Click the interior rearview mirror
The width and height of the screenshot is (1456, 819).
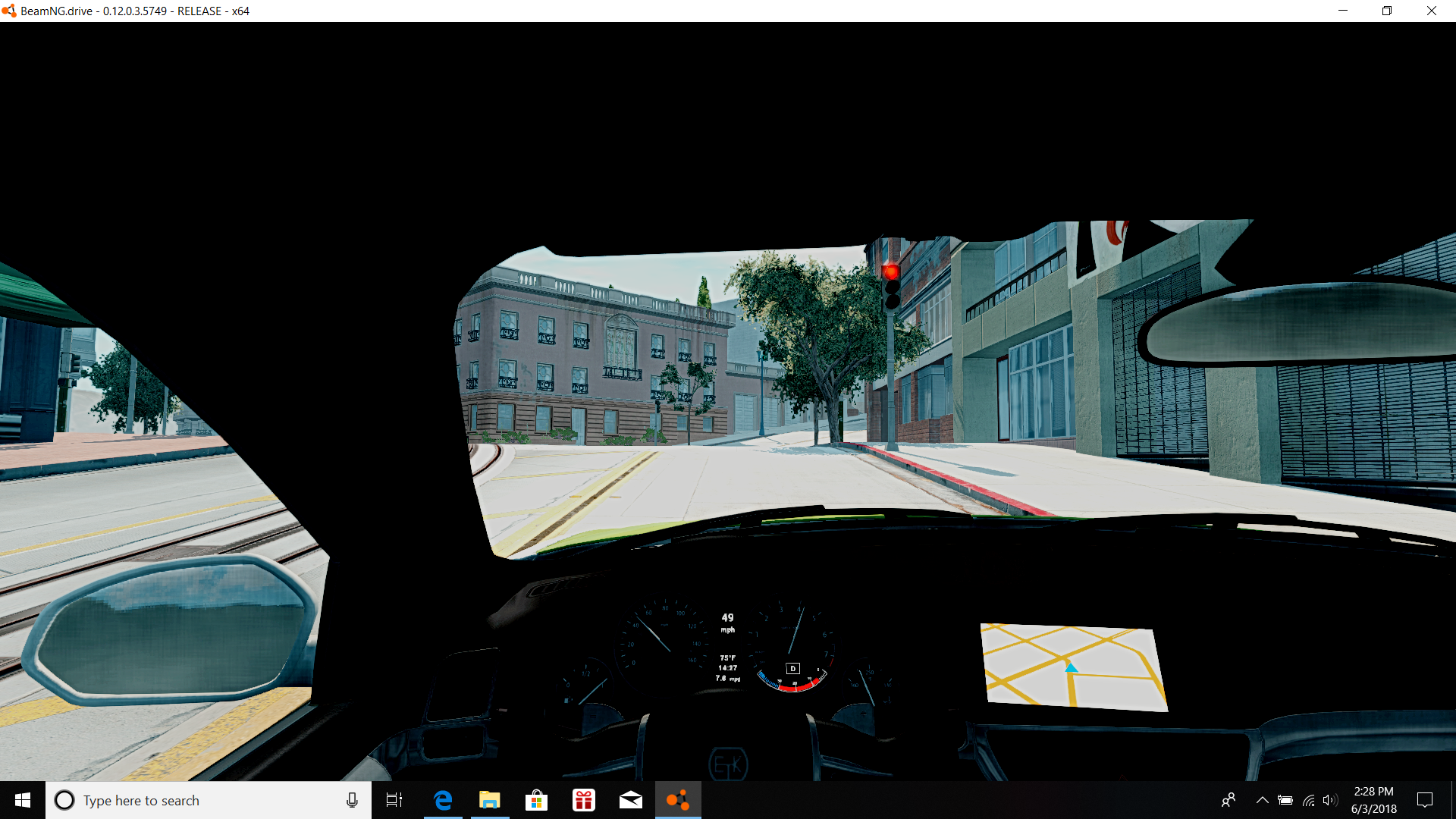point(1298,325)
